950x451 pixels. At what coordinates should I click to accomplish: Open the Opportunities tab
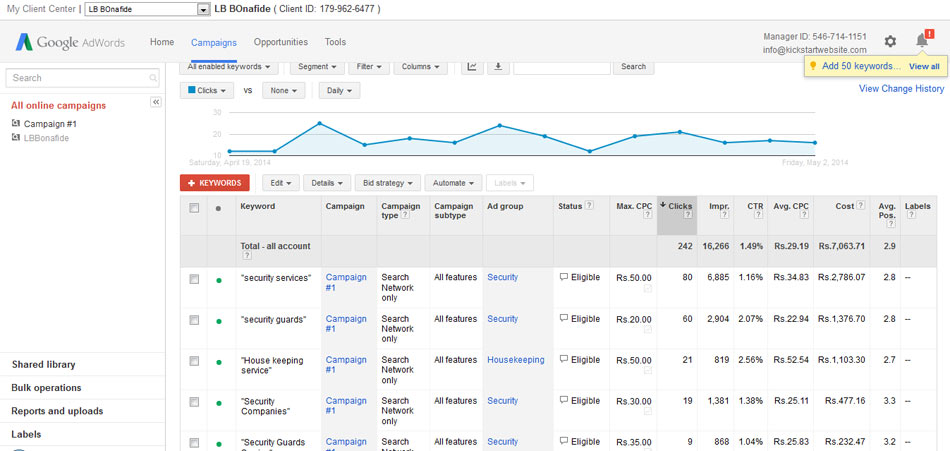pos(281,42)
